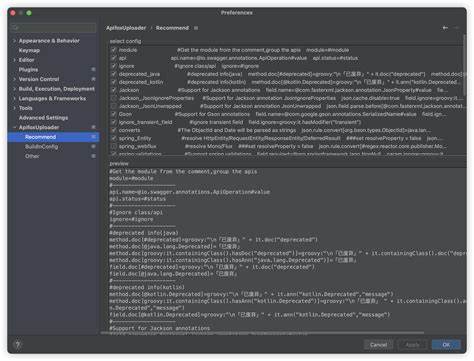The width and height of the screenshot is (474, 361).
Task: Click the 'select config' label
Action: (125, 41)
